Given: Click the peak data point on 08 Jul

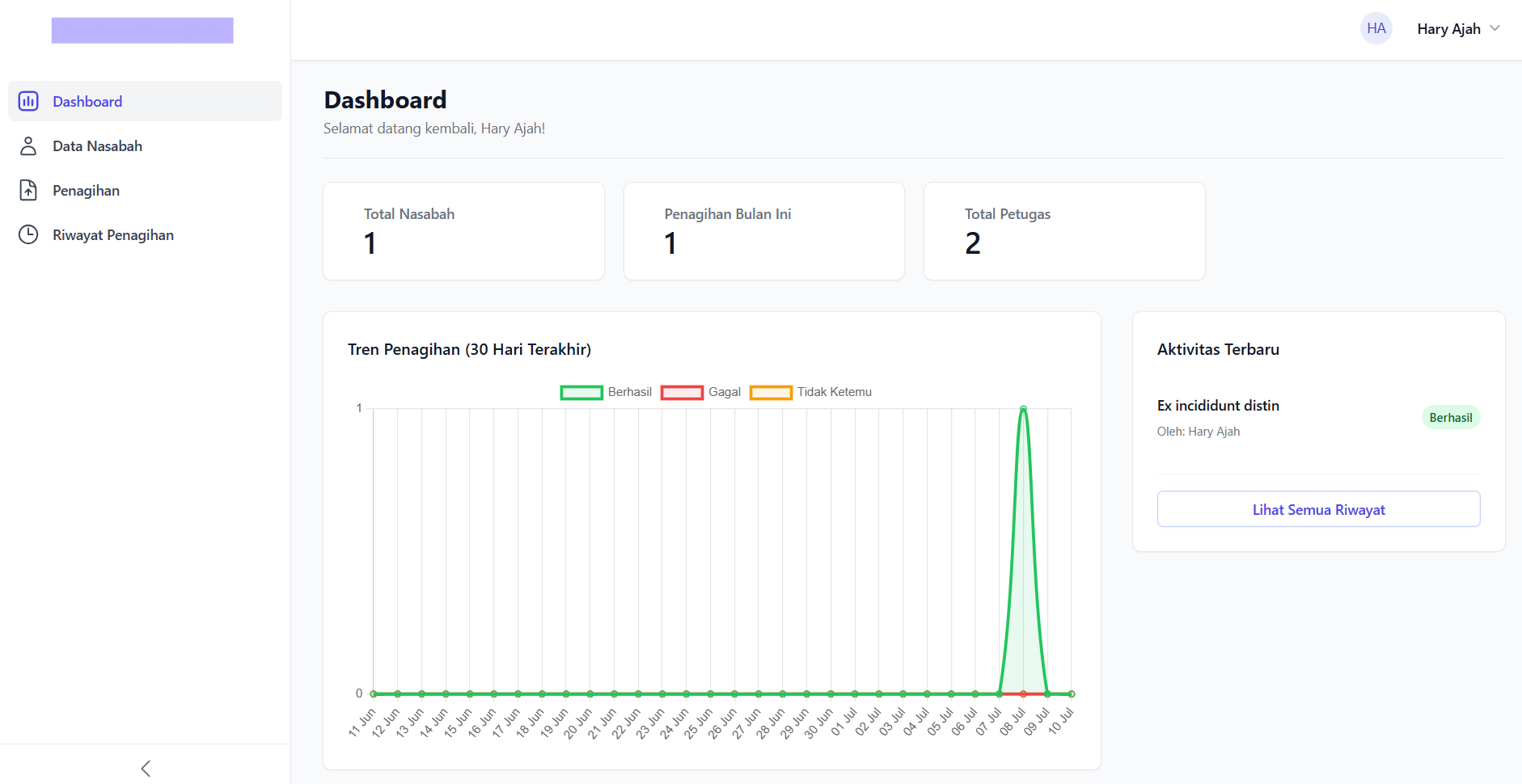Looking at the screenshot, I should click(x=1023, y=409).
